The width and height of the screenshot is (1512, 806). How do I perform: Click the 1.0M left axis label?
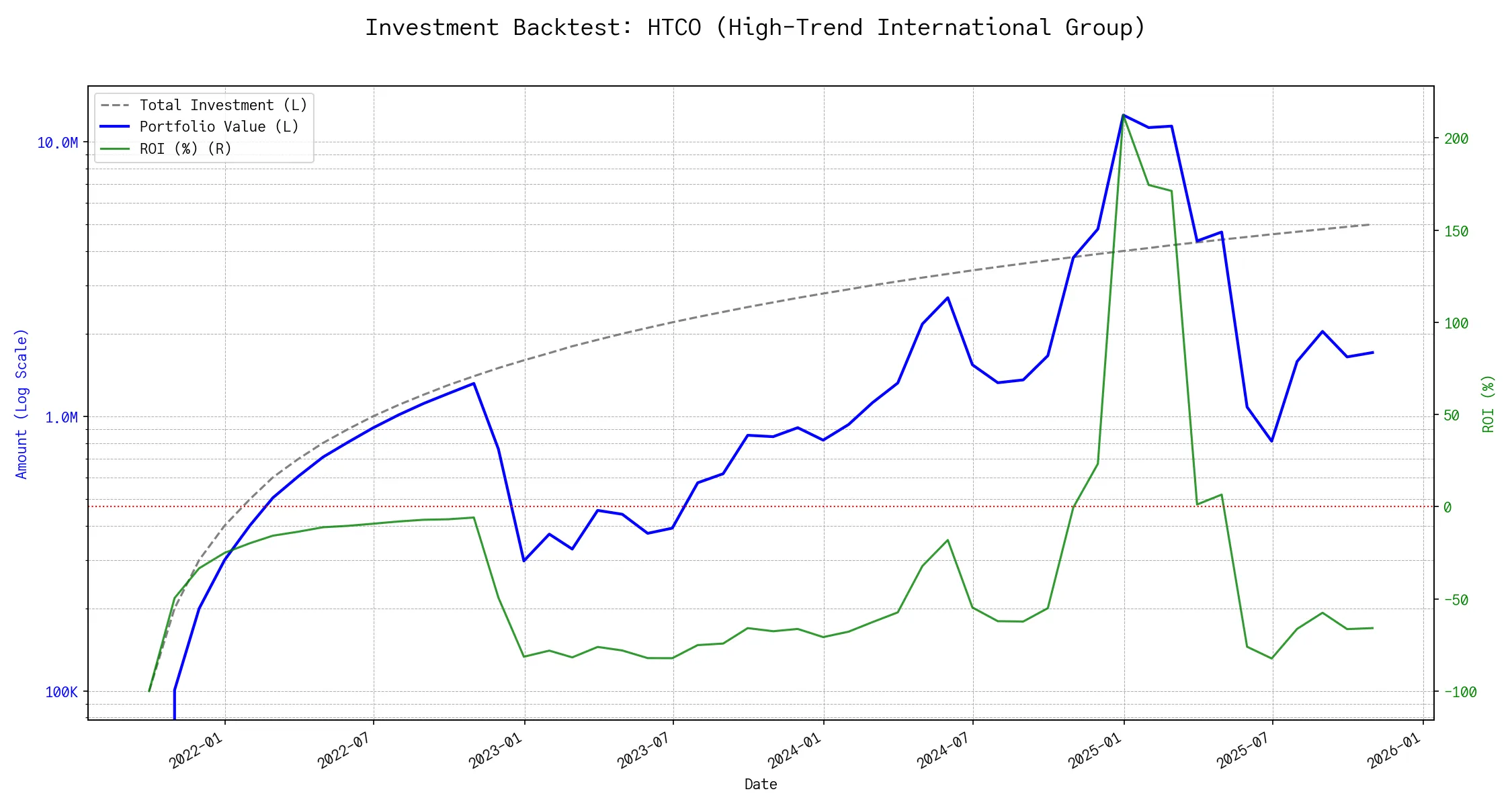pyautogui.click(x=61, y=418)
